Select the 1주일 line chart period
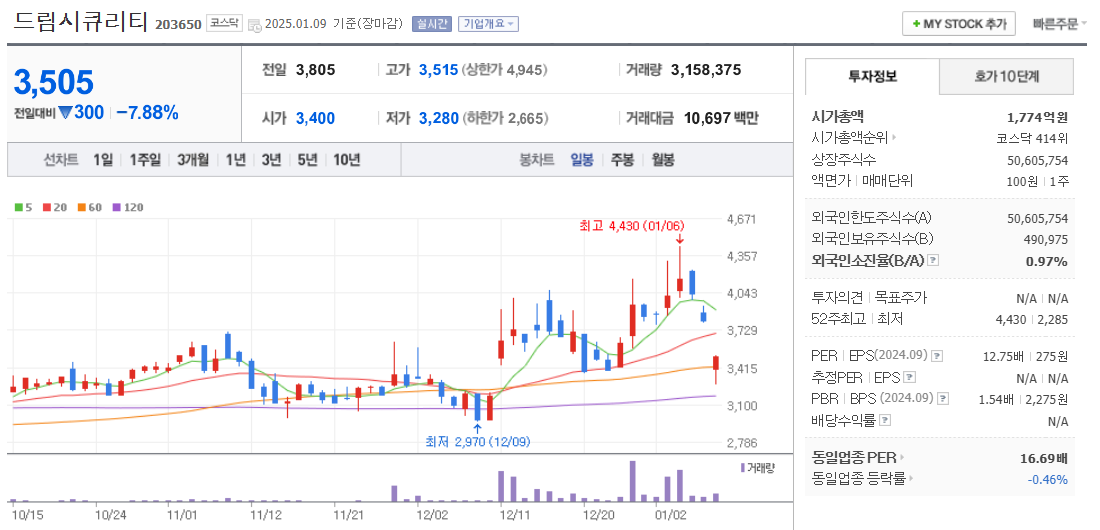The width and height of the screenshot is (1100, 530). [x=145, y=160]
